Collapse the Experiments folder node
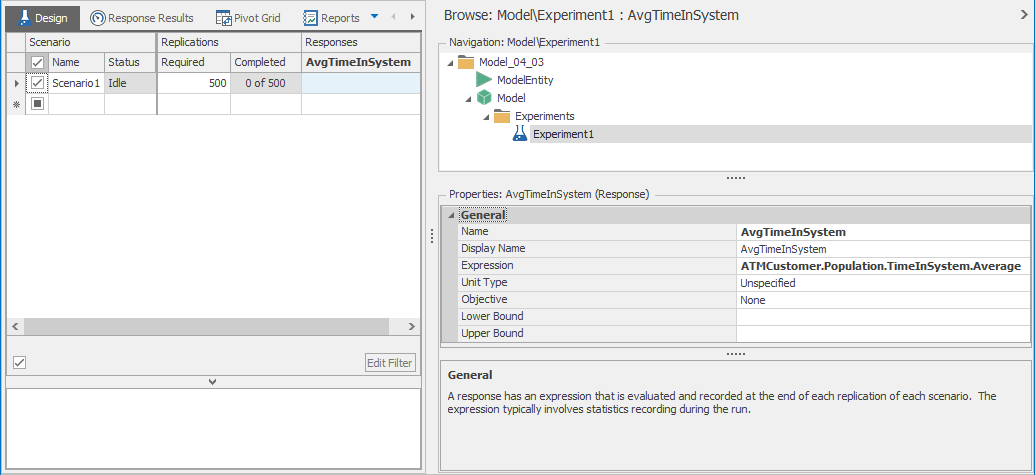 486,117
